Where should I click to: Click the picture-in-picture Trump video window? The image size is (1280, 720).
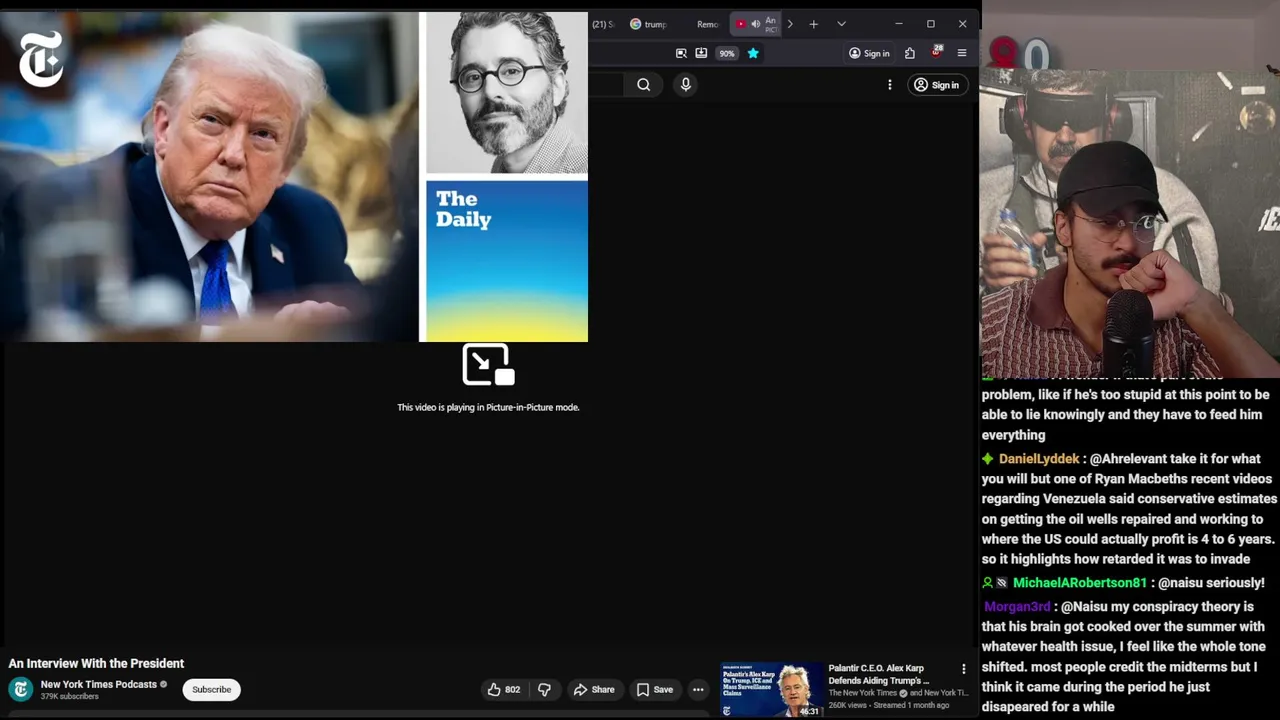click(x=294, y=177)
